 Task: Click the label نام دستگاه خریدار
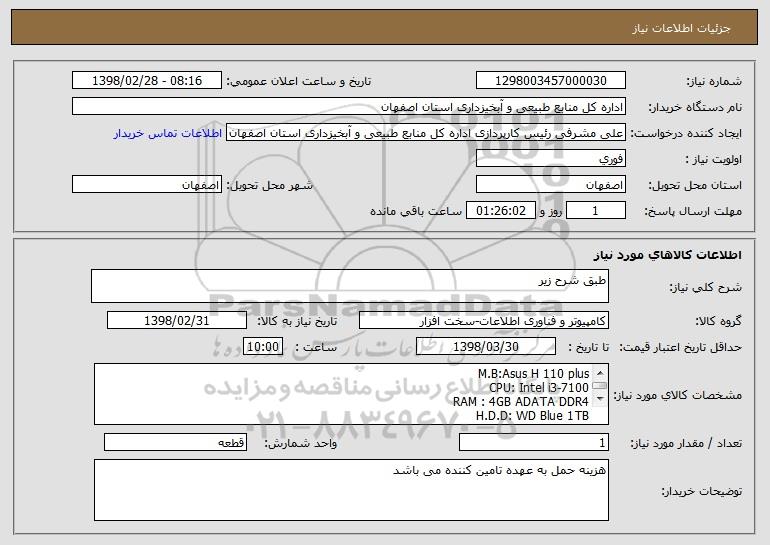point(695,107)
